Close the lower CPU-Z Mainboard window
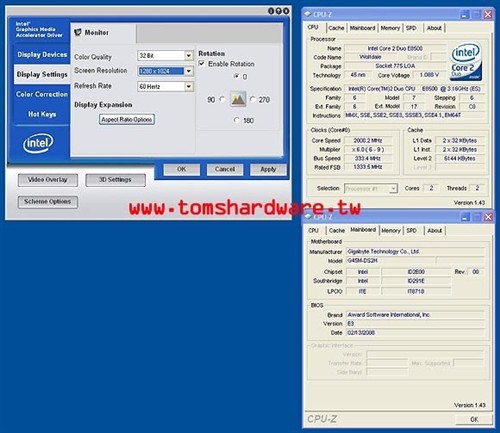Viewport: 500px width, 433px height. [488, 217]
